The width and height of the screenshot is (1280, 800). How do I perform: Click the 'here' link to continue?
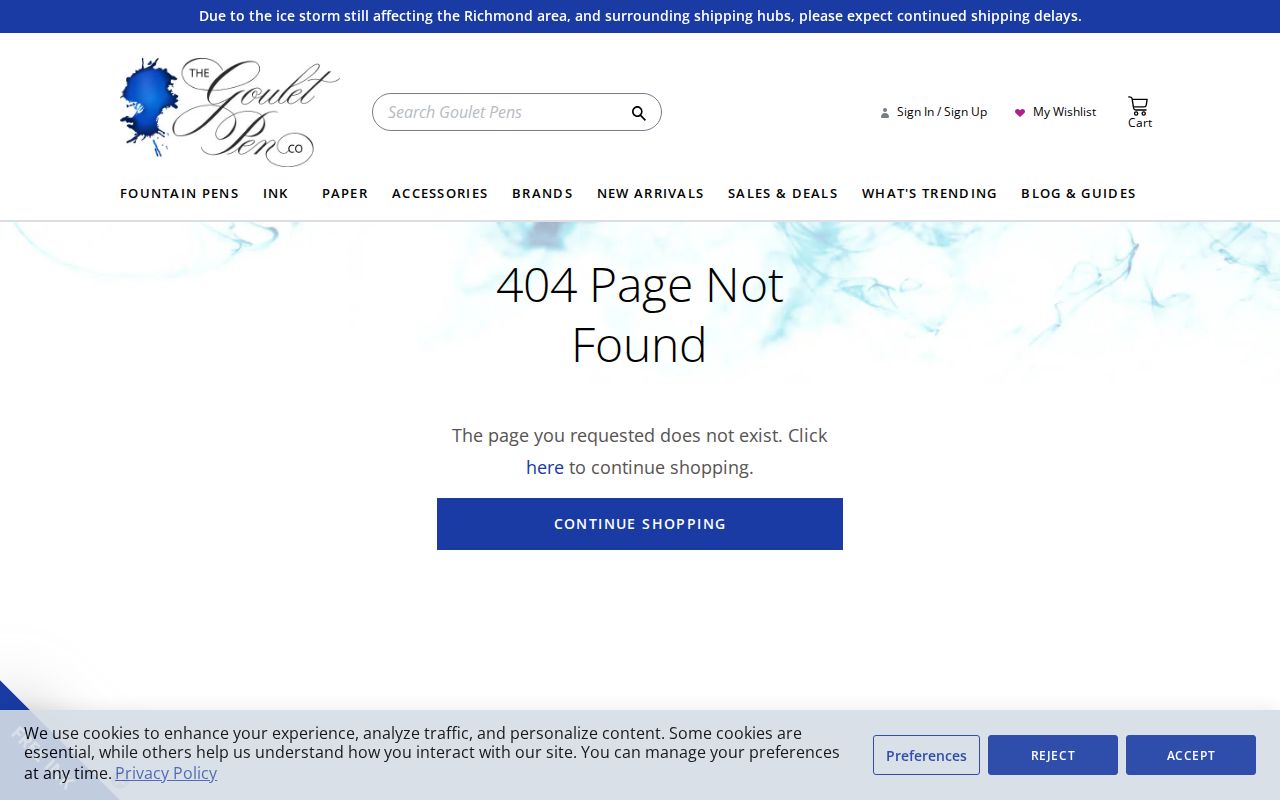click(x=545, y=467)
